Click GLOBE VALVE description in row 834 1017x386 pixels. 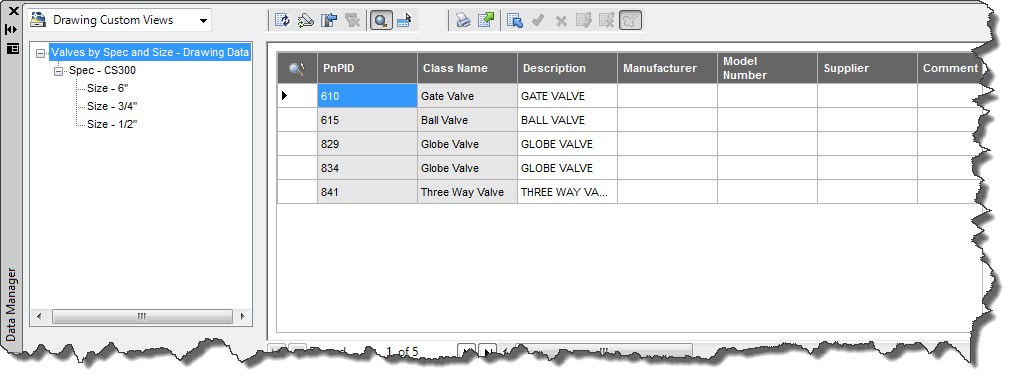point(568,168)
